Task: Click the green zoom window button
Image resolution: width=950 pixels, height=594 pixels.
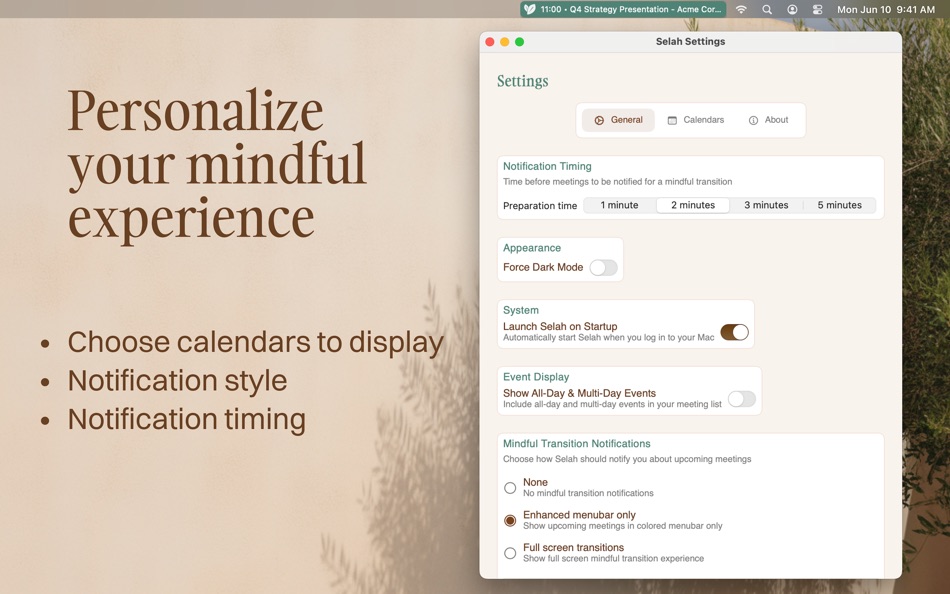Action: pos(519,42)
